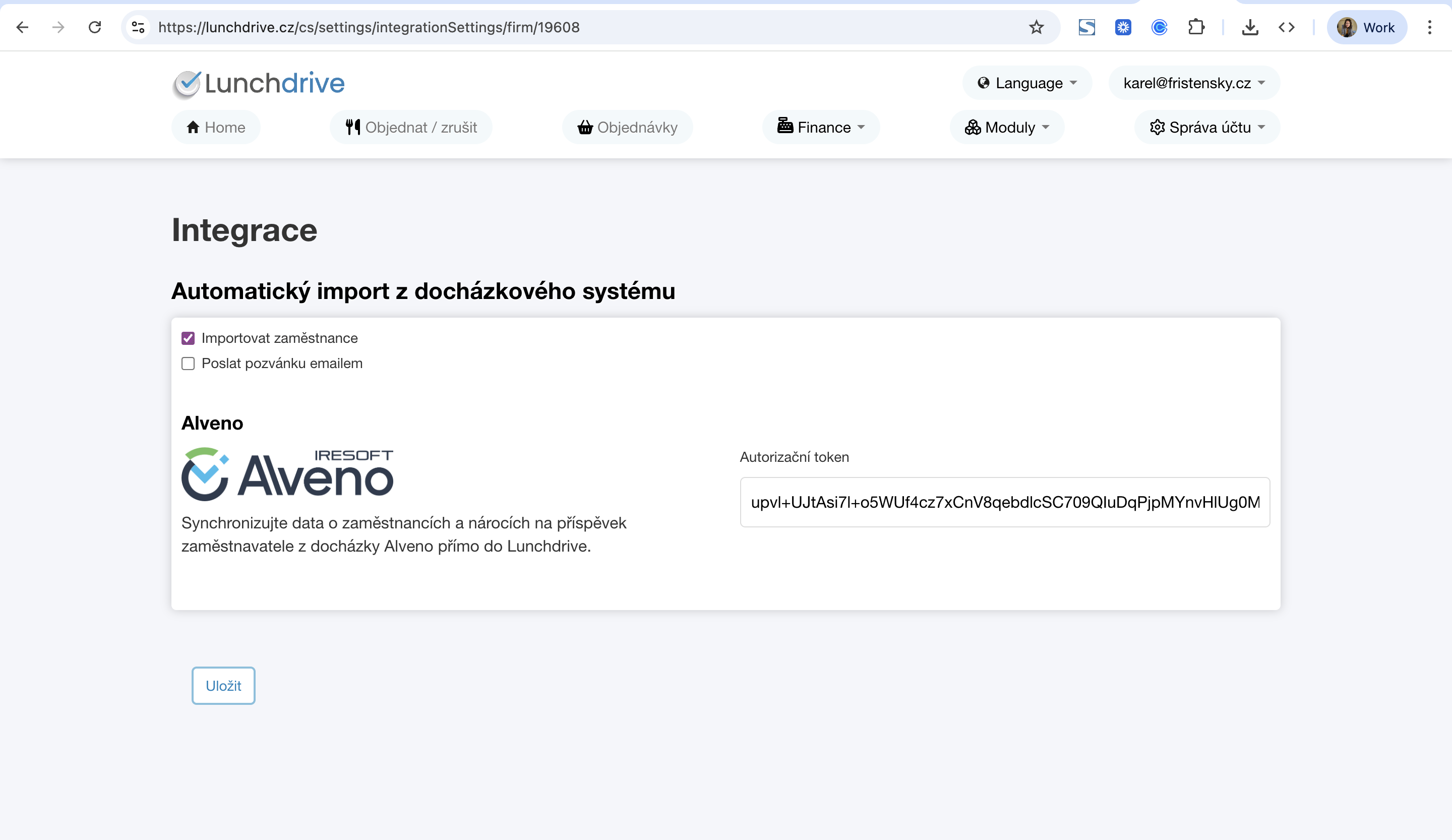Bookmark page with star icon
This screenshot has height=840, width=1452.
pyautogui.click(x=1036, y=27)
